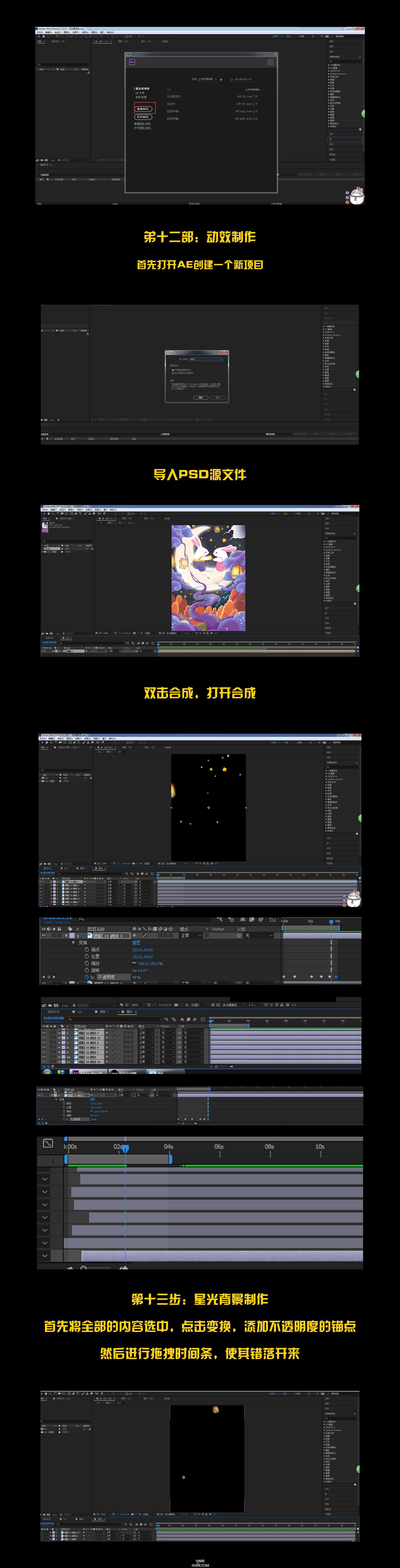Toggle the 位置 stopwatch icon
This screenshot has width=400, height=1568.
coord(87,956)
